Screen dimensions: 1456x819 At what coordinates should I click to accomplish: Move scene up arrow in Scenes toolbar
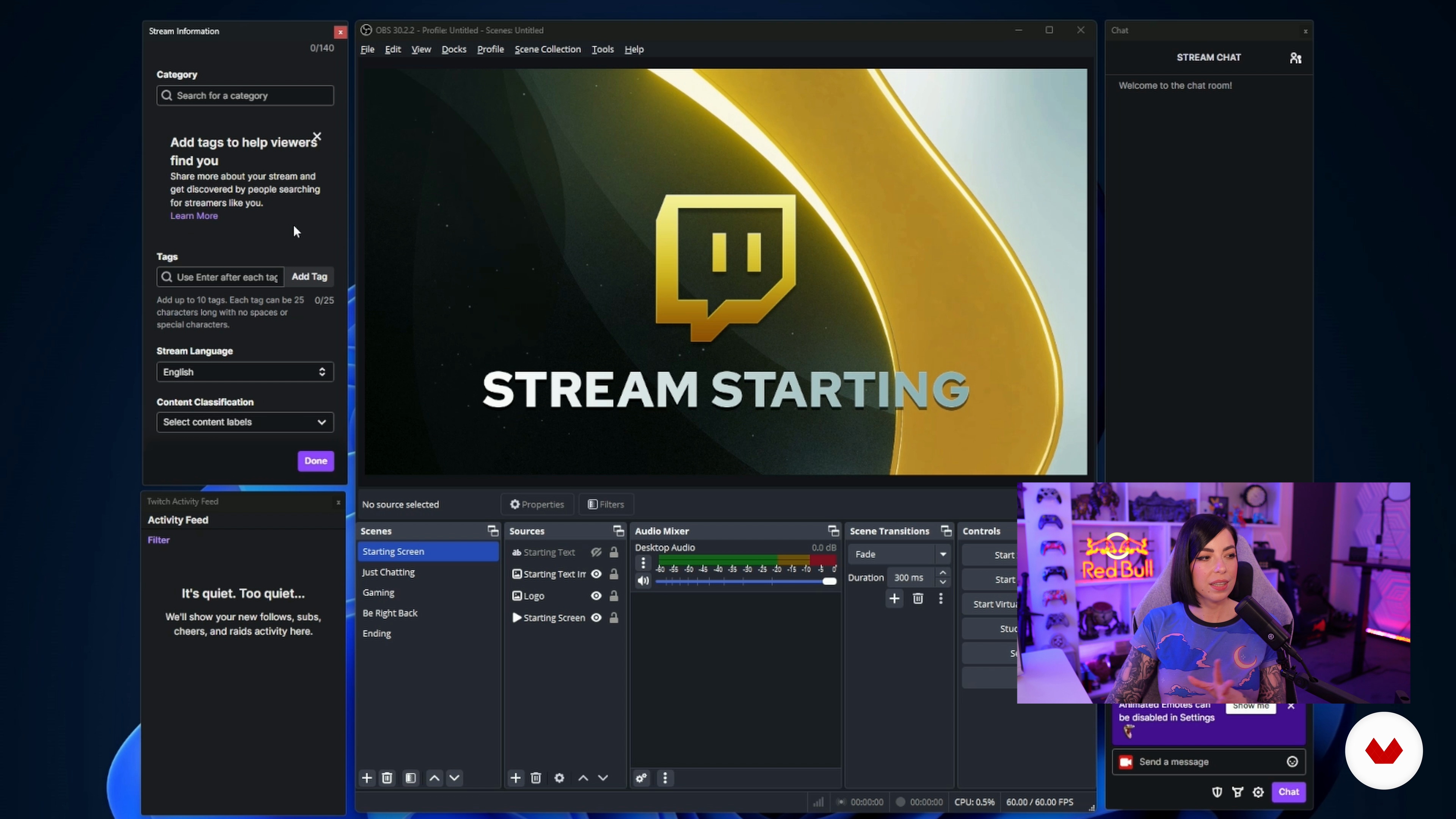click(x=434, y=778)
